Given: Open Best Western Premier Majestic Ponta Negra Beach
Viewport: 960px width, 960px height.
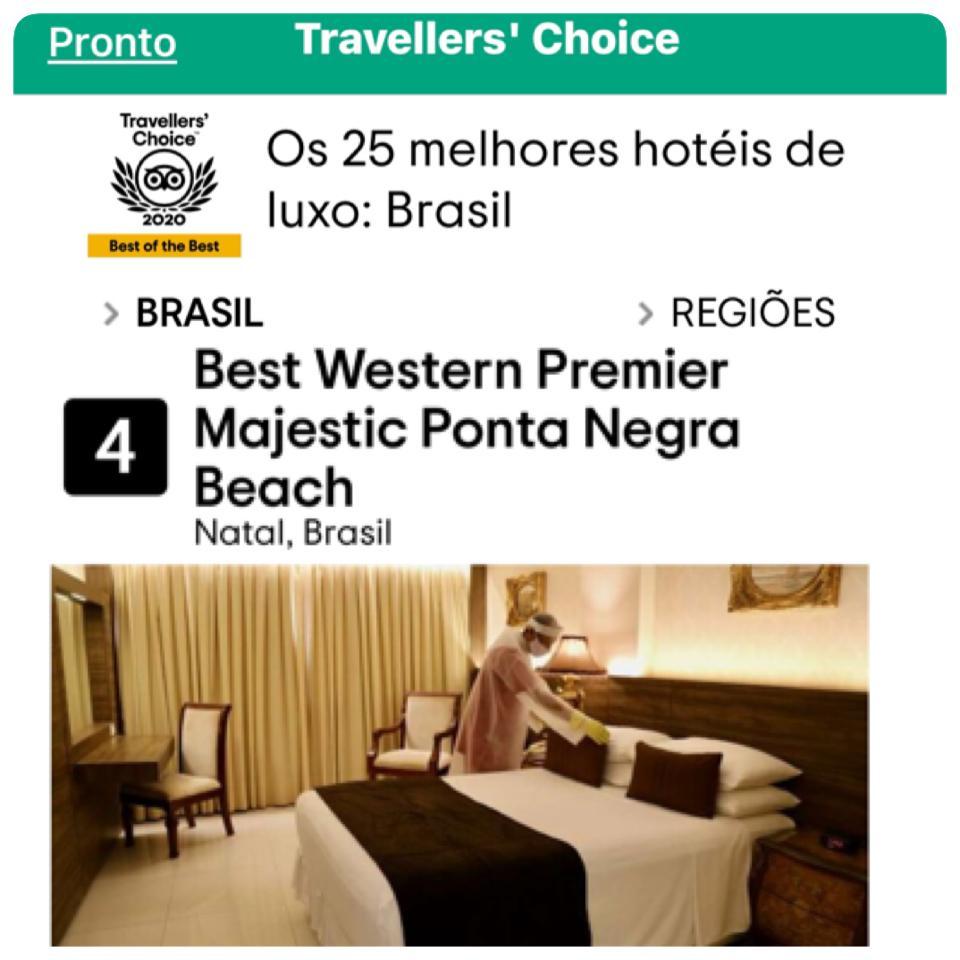Looking at the screenshot, I should [467, 428].
